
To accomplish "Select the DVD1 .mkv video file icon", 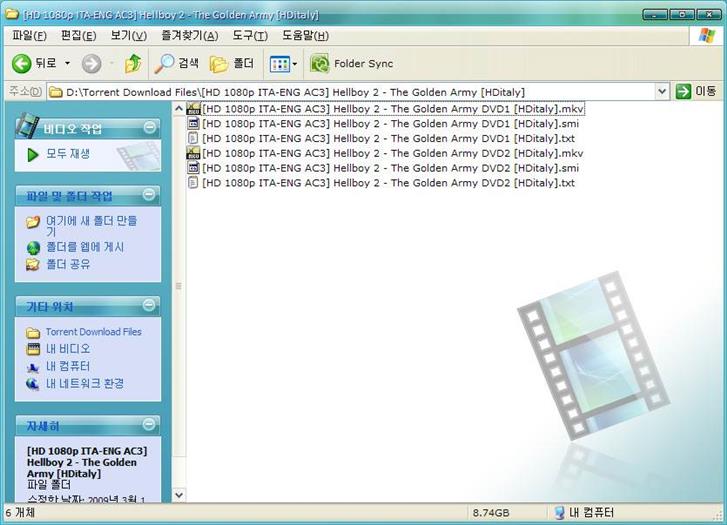I will pyautogui.click(x=193, y=109).
